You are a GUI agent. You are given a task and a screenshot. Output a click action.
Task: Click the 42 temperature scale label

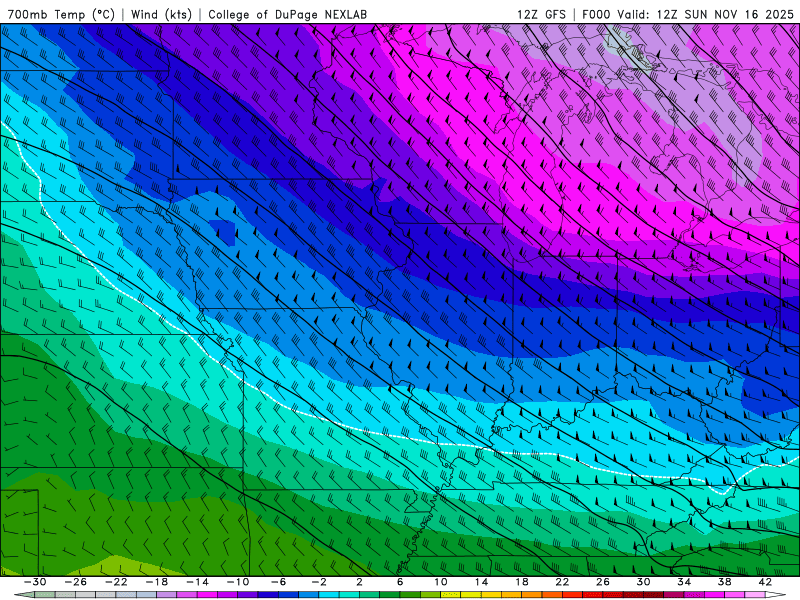(x=765, y=582)
